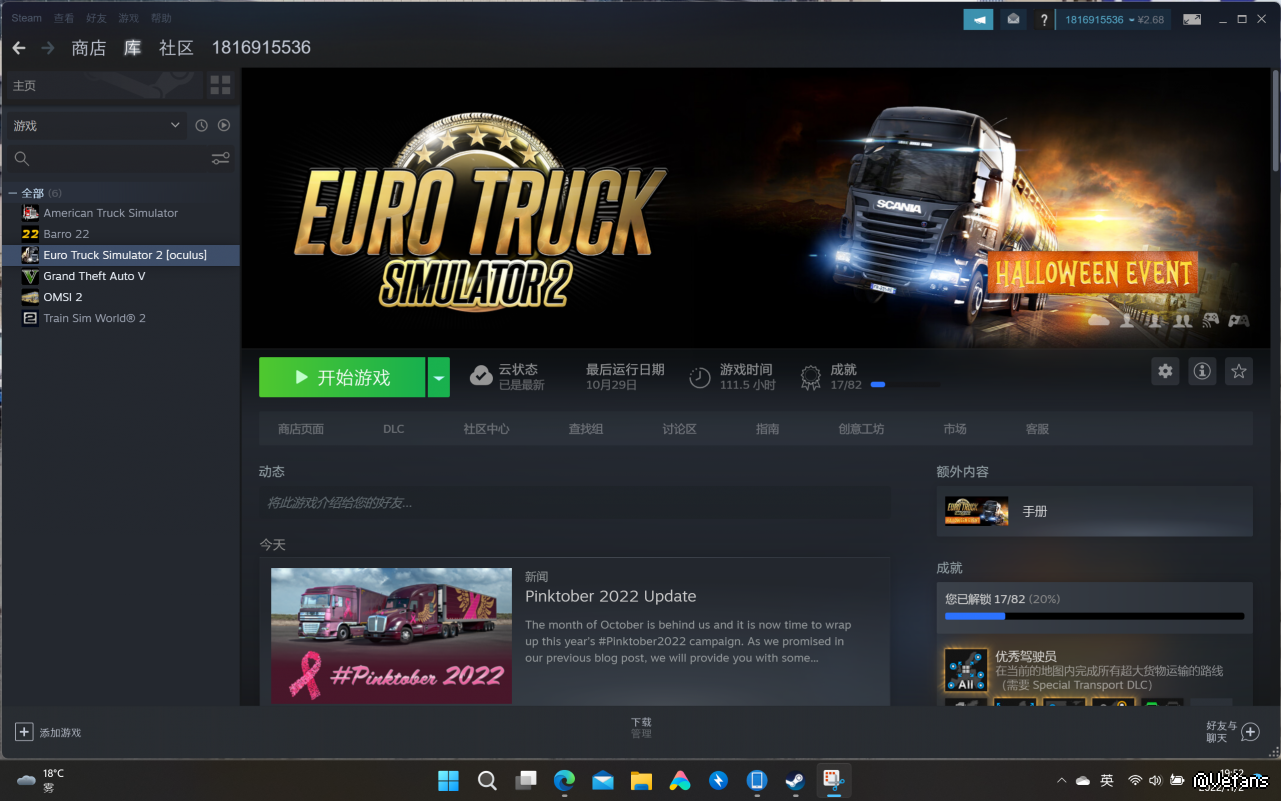Image resolution: width=1281 pixels, height=801 pixels.
Task: Open account dropdown 1816915536
Action: coord(1114,19)
